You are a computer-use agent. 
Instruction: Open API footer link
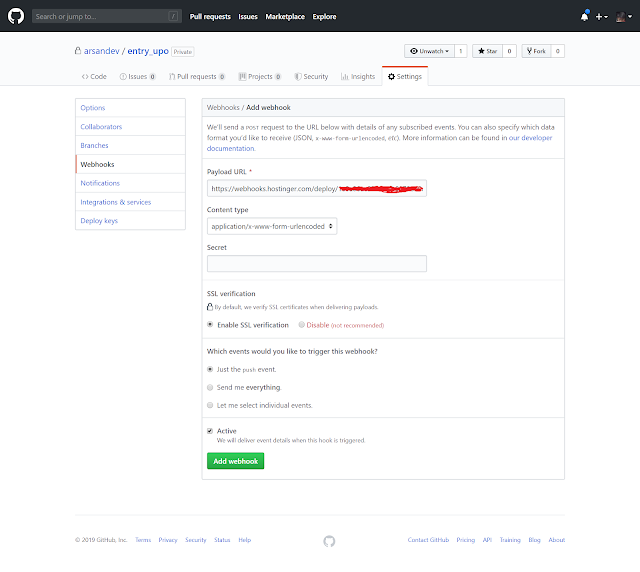(487, 540)
